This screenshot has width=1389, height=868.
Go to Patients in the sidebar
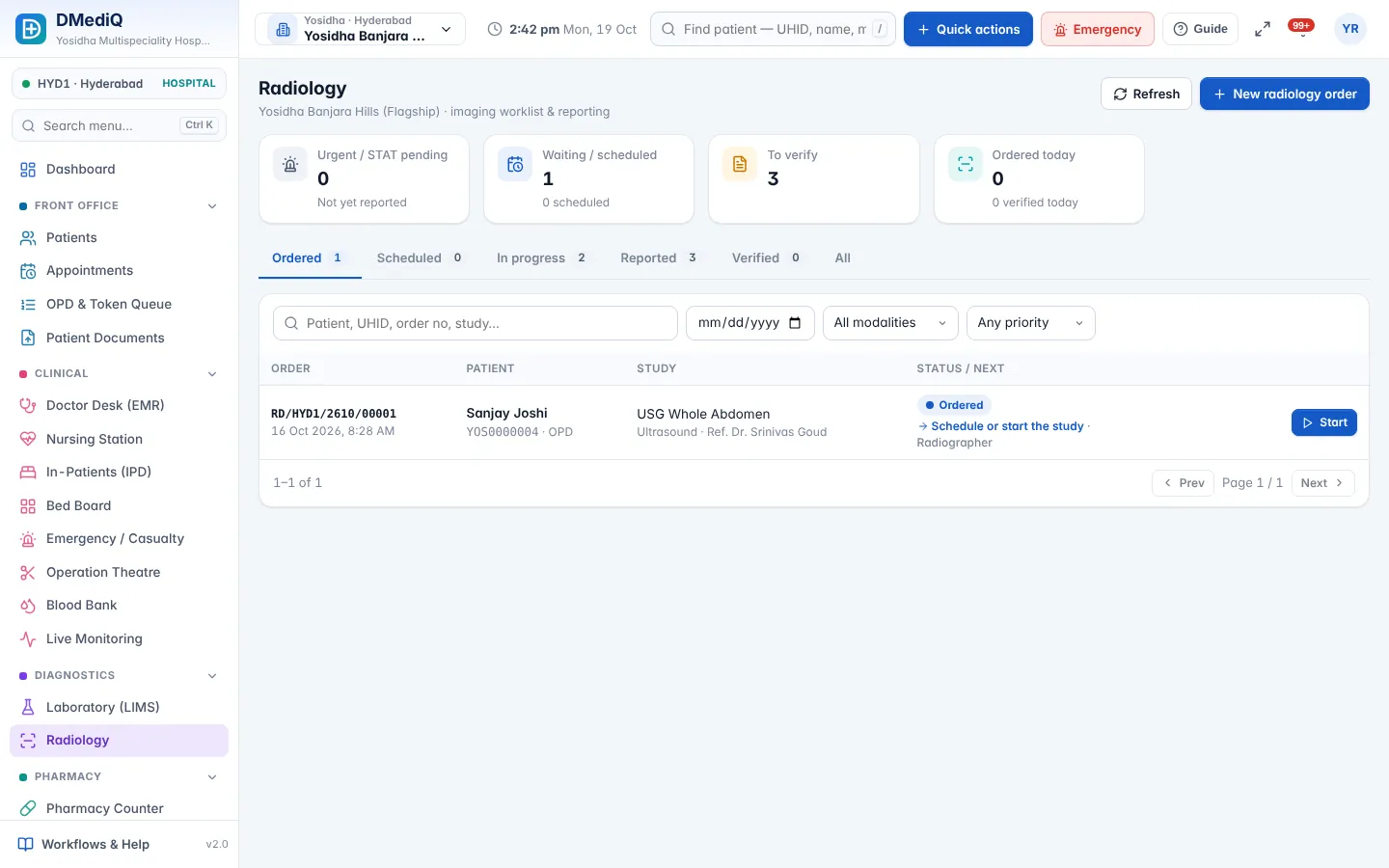119,238
